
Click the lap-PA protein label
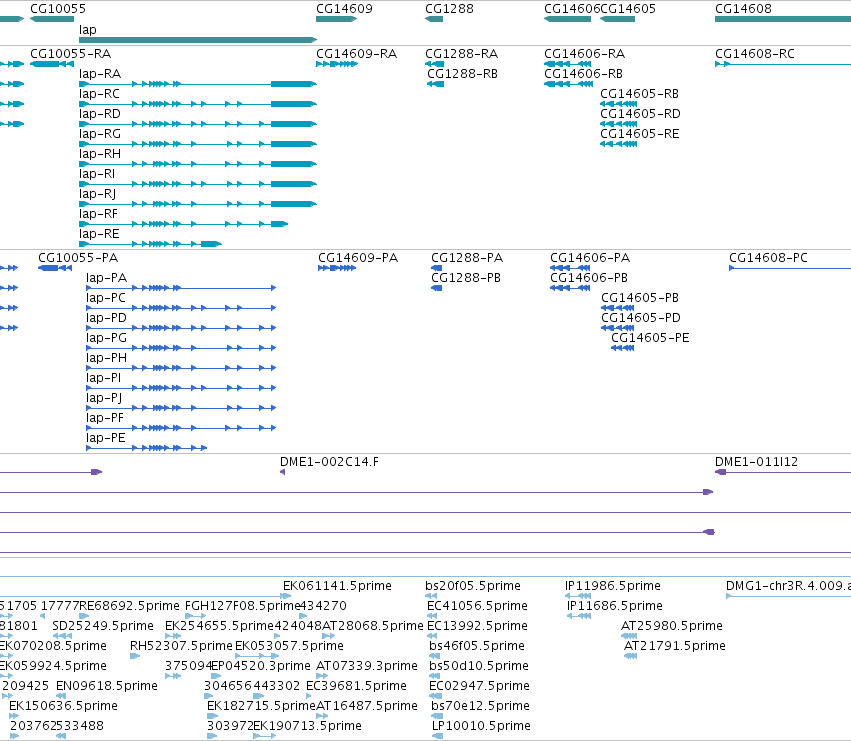pyautogui.click(x=106, y=278)
